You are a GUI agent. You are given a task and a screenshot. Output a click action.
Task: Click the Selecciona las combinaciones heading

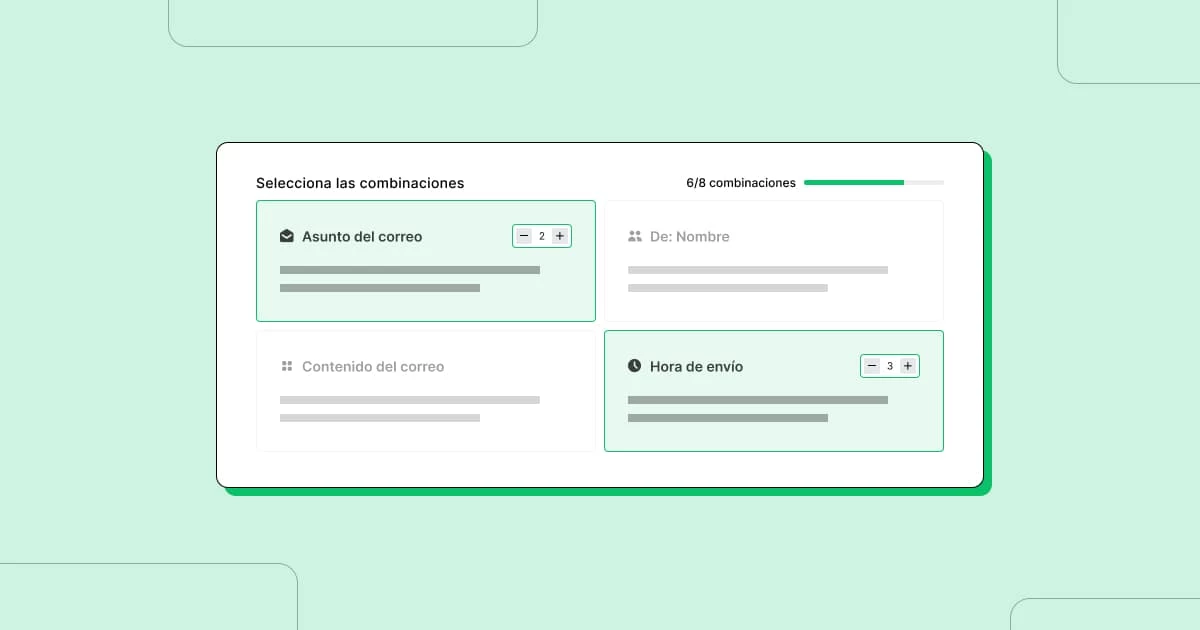pos(360,183)
